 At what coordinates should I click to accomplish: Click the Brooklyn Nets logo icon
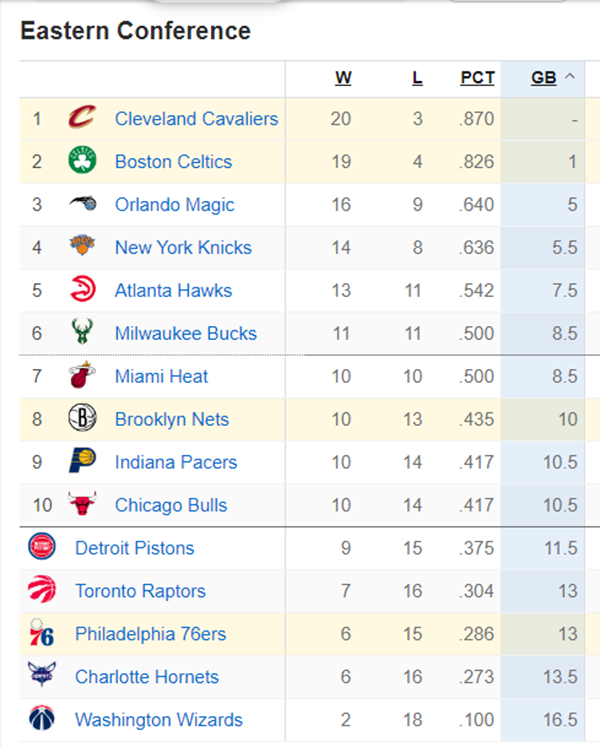coord(82,418)
